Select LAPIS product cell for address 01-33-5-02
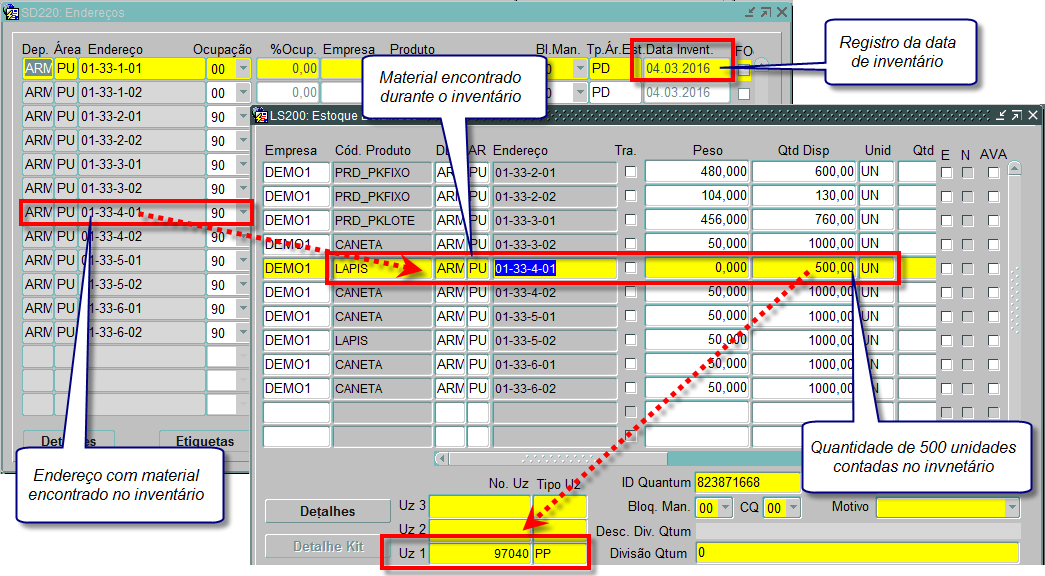This screenshot has width=1045, height=576. pyautogui.click(x=383, y=340)
